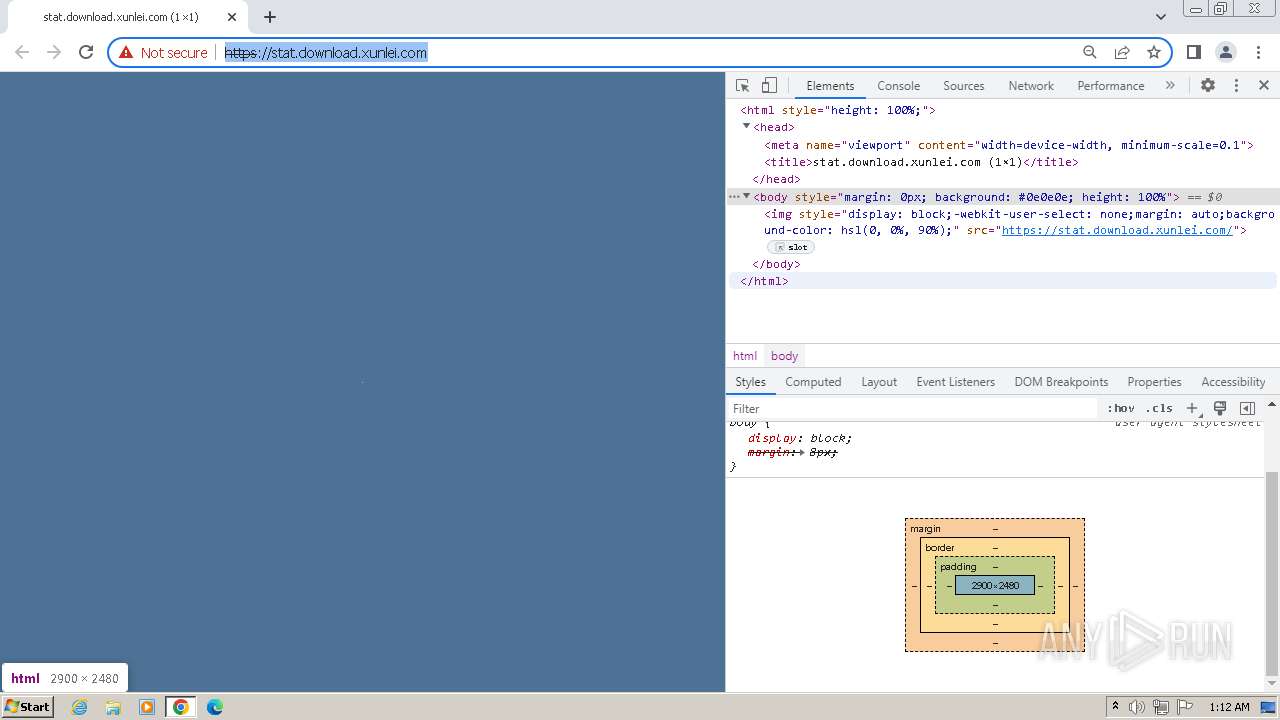Toggle rendering emulations paintbrush icon
The height and width of the screenshot is (720, 1280).
tap(1220, 408)
